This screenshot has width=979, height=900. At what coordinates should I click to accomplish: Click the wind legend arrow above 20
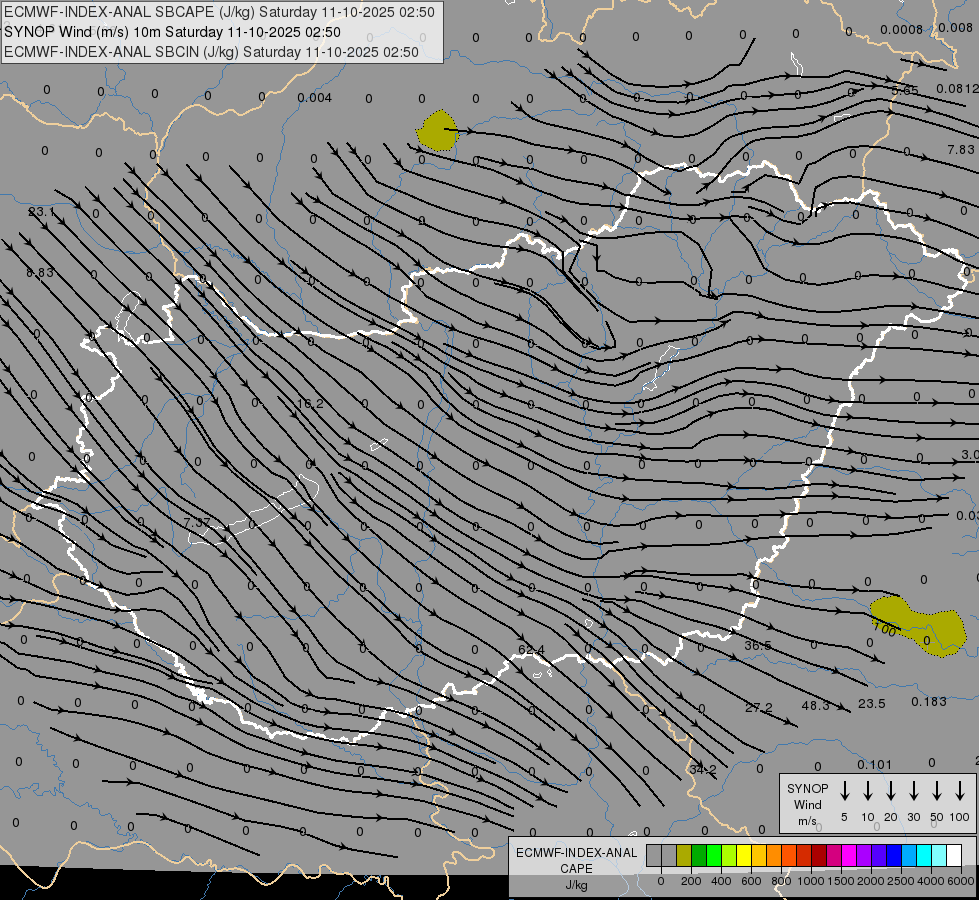tap(891, 791)
